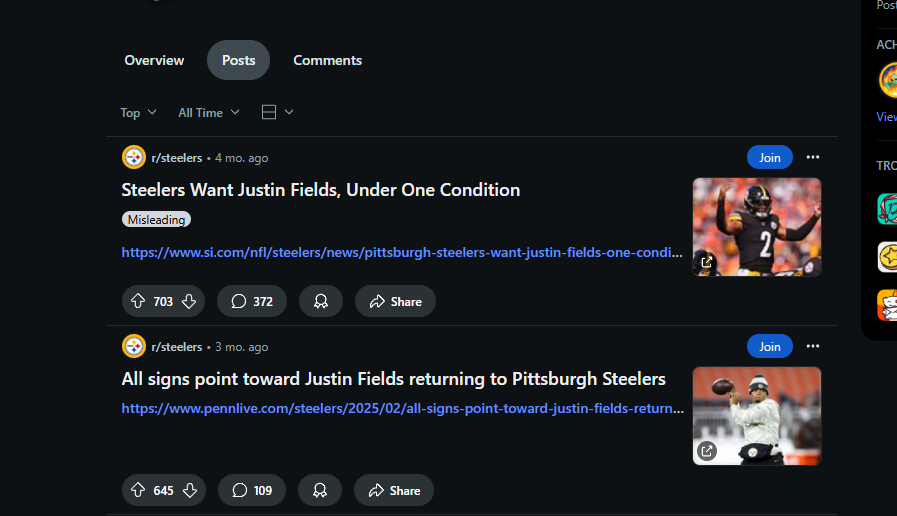Open the All Time range dropdown
897x516 pixels.
(x=209, y=113)
